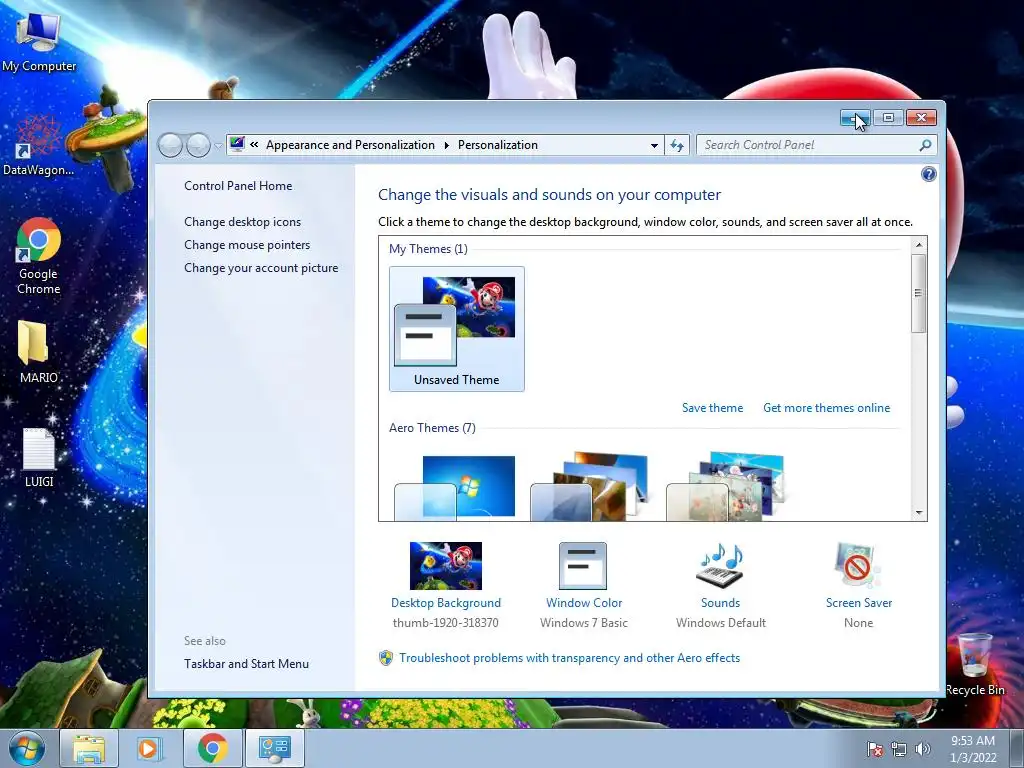Click the Save theme link
Image resolution: width=1024 pixels, height=768 pixels.
pyautogui.click(x=712, y=408)
